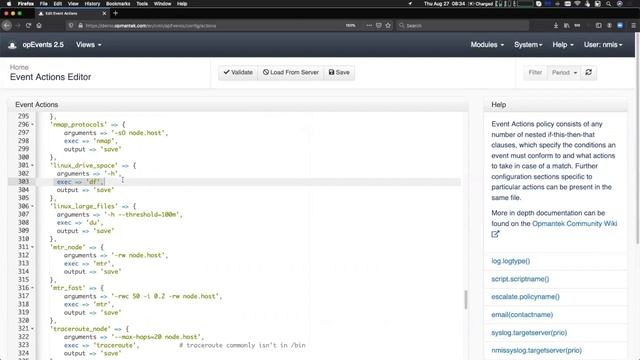The image size is (640, 360).
Task: Expand the Views menu
Action: click(x=88, y=45)
